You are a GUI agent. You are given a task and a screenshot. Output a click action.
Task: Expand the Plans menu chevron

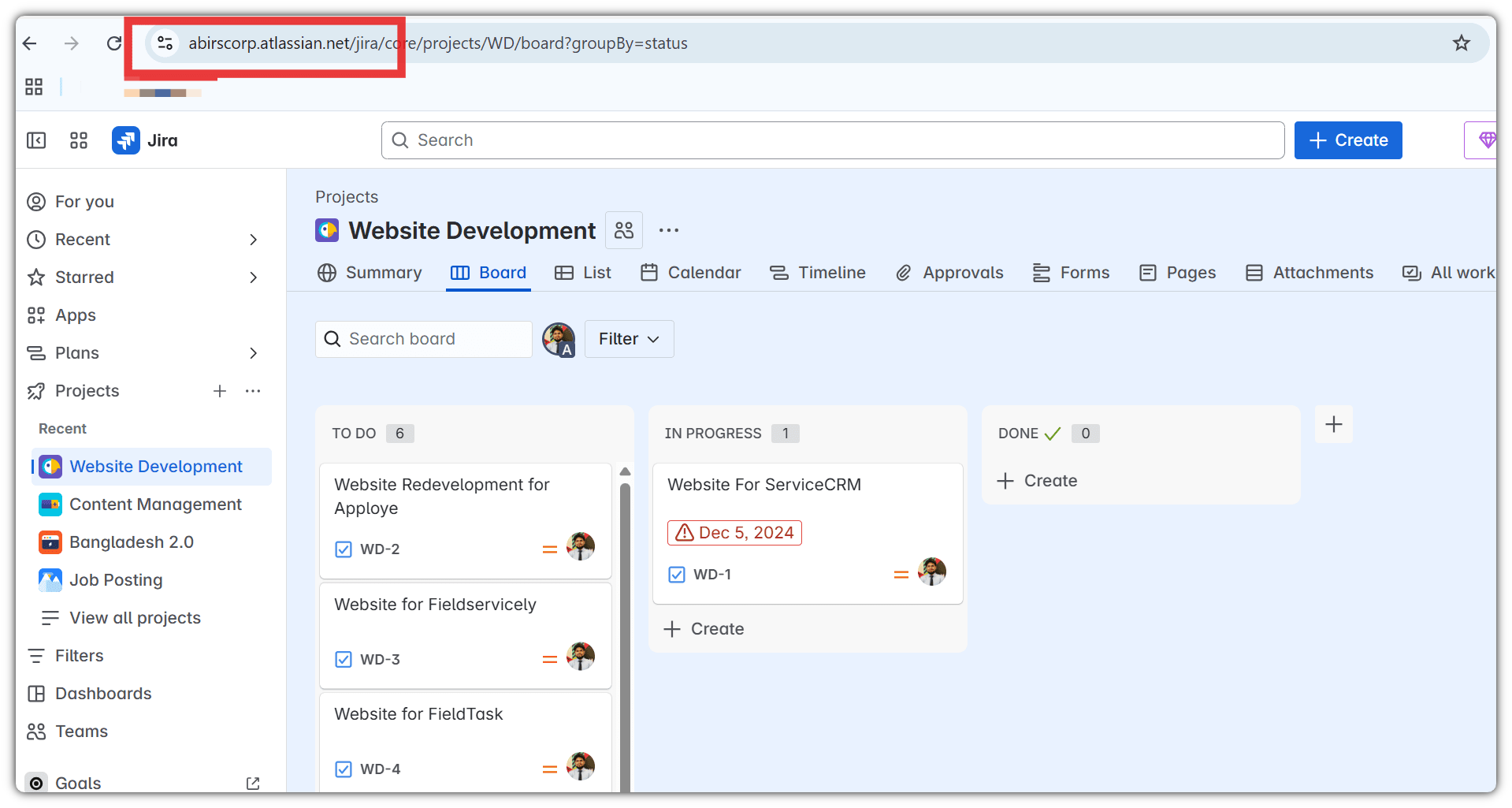pyautogui.click(x=253, y=353)
